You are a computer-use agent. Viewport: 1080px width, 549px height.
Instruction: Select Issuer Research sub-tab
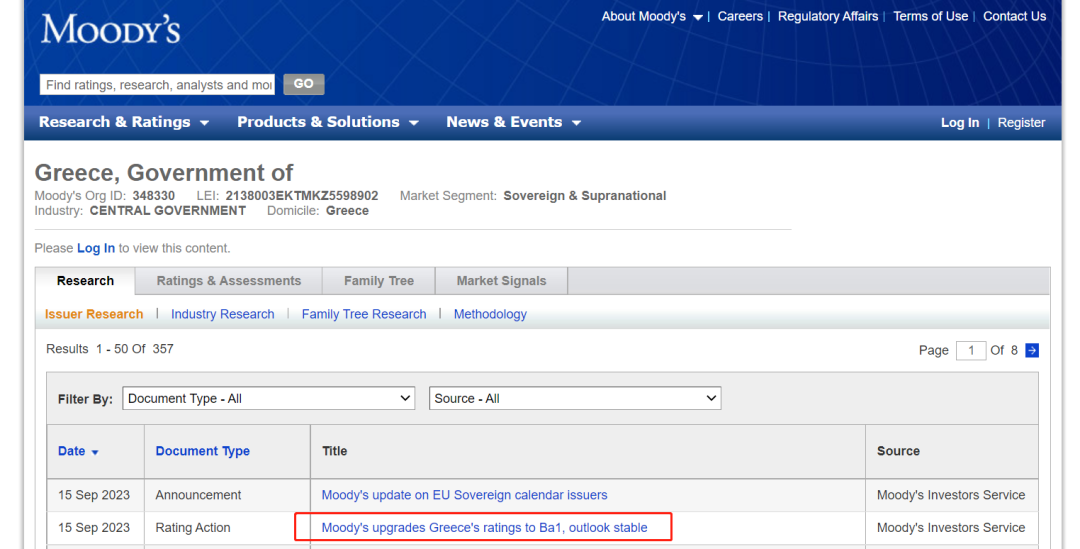94,314
